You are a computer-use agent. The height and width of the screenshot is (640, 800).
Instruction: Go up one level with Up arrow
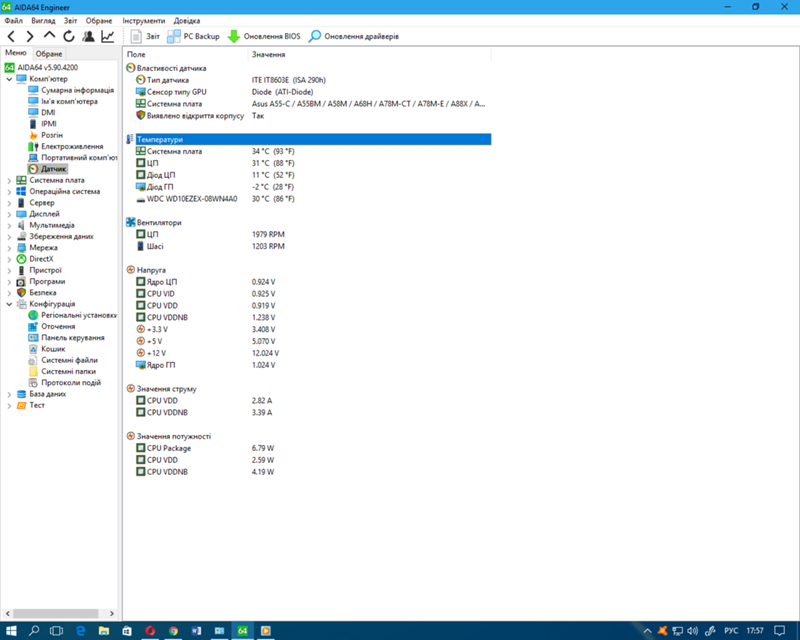click(x=49, y=36)
